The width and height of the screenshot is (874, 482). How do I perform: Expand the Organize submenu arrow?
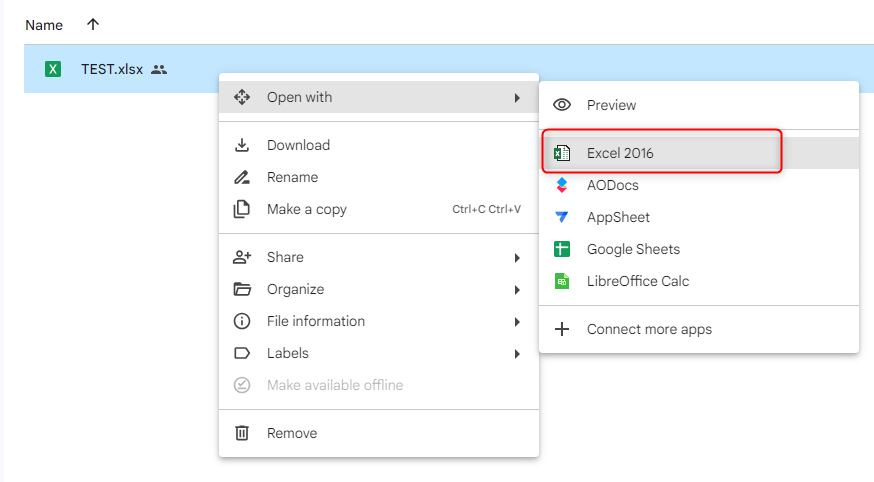(x=517, y=290)
